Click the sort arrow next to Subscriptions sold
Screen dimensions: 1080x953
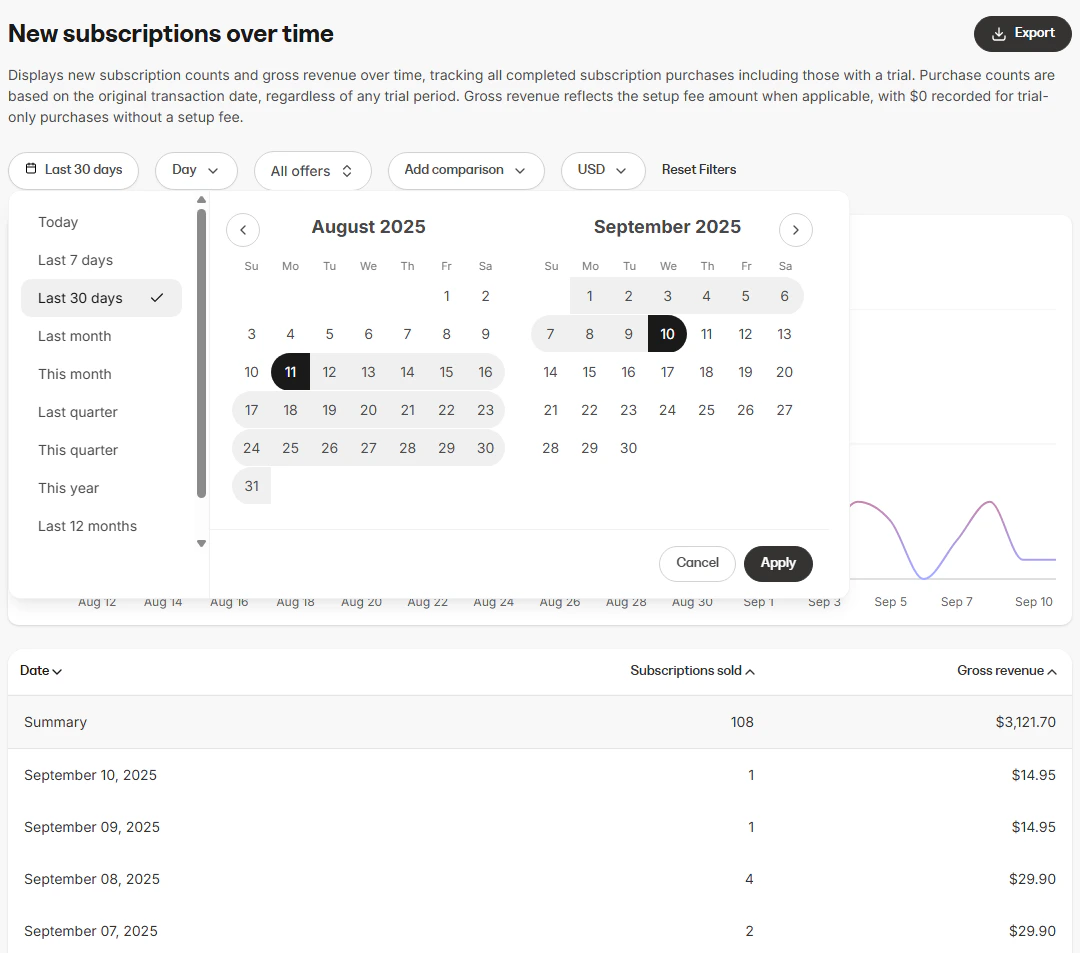tap(750, 671)
